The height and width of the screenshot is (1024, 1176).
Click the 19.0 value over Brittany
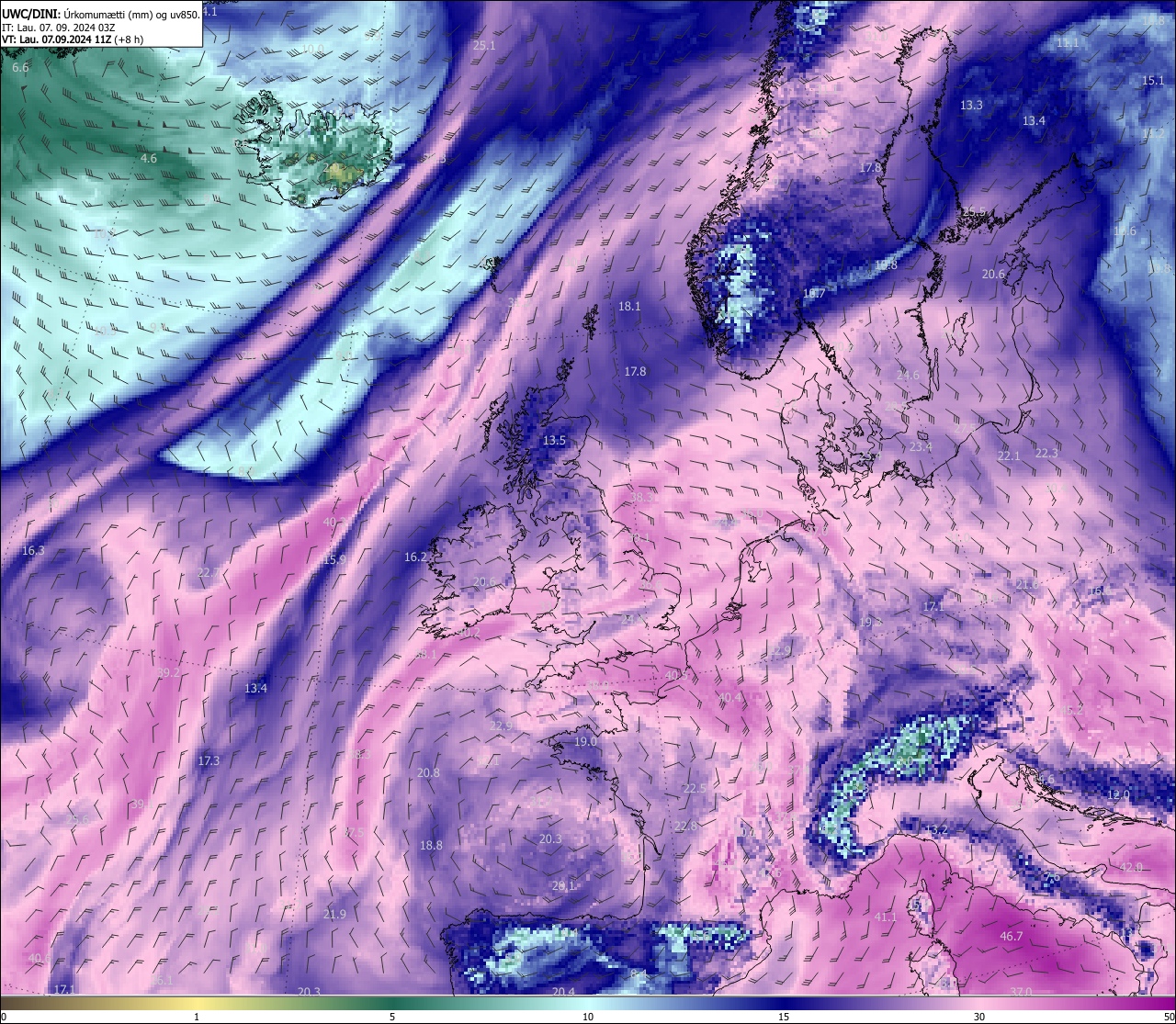585,741
